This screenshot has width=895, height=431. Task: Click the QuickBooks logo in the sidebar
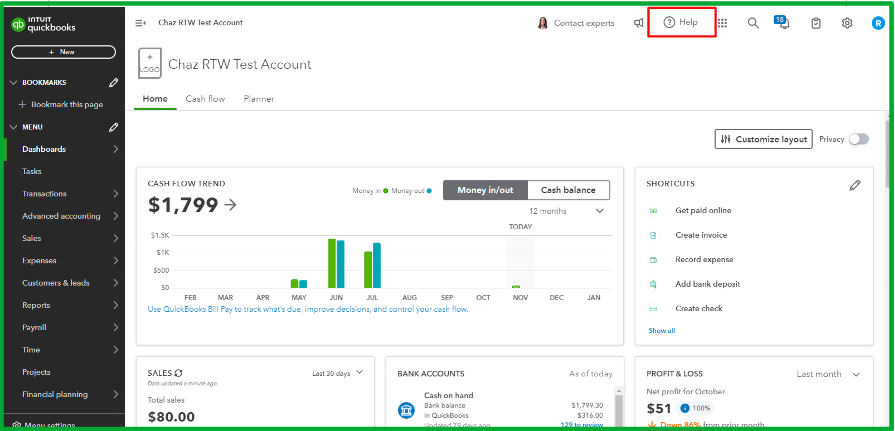43,25
